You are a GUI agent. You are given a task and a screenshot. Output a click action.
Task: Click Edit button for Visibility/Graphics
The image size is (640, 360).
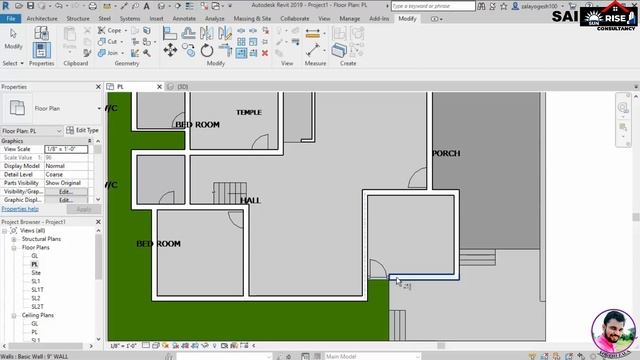tap(66, 191)
